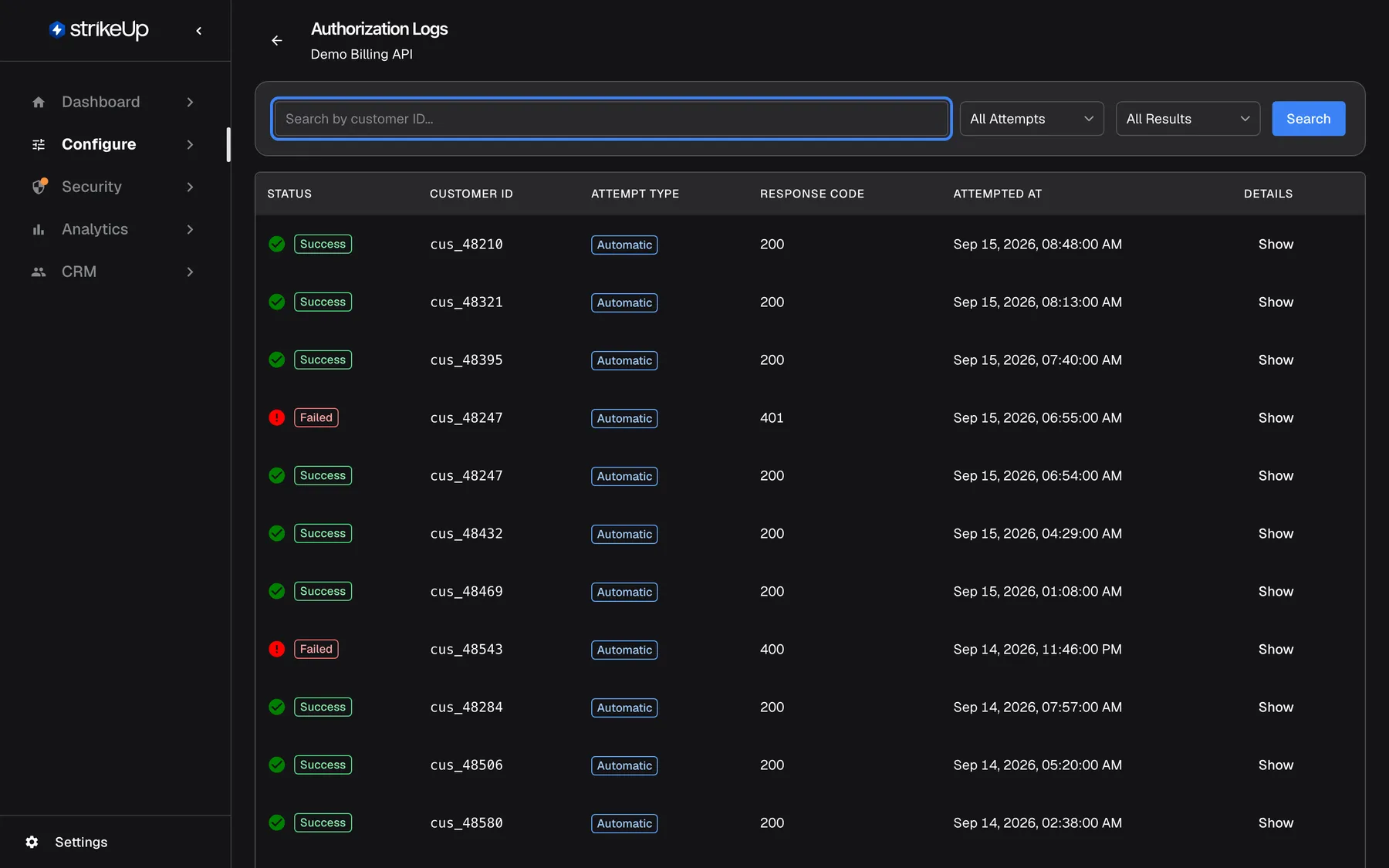
Task: Click the Settings gear icon
Action: pos(32,842)
